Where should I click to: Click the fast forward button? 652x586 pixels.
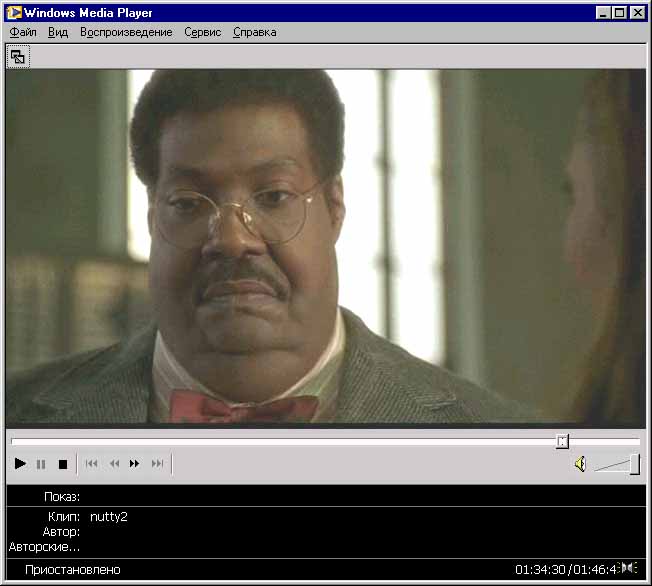point(134,463)
